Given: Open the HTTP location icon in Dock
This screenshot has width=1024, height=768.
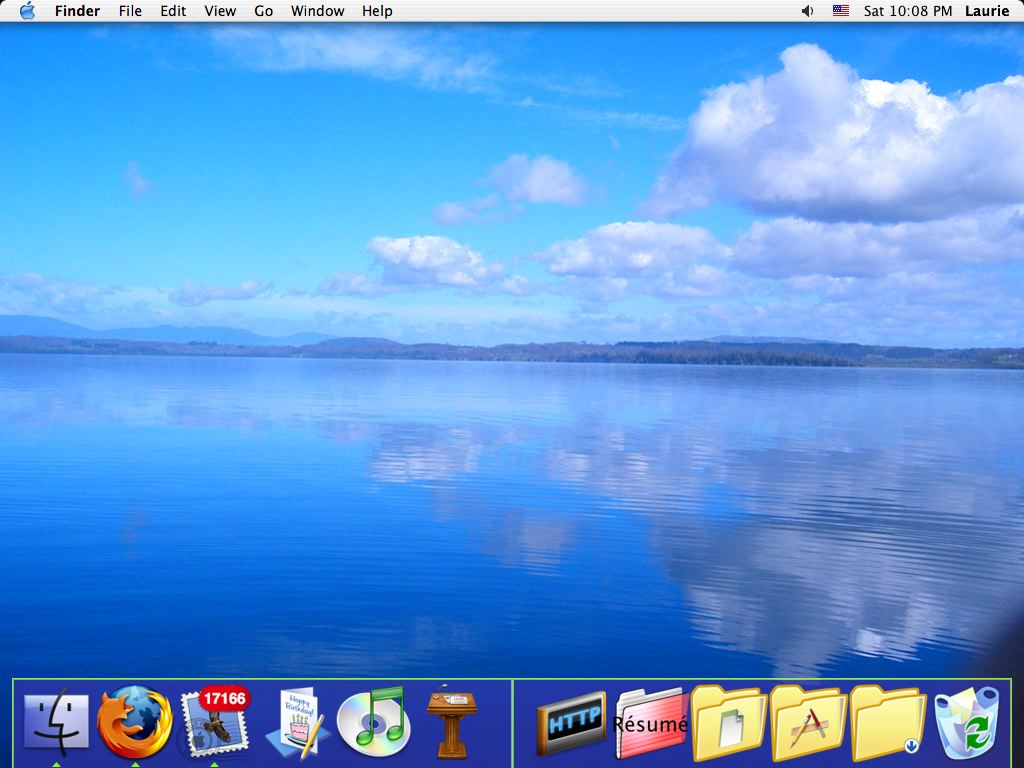Looking at the screenshot, I should click(571, 723).
